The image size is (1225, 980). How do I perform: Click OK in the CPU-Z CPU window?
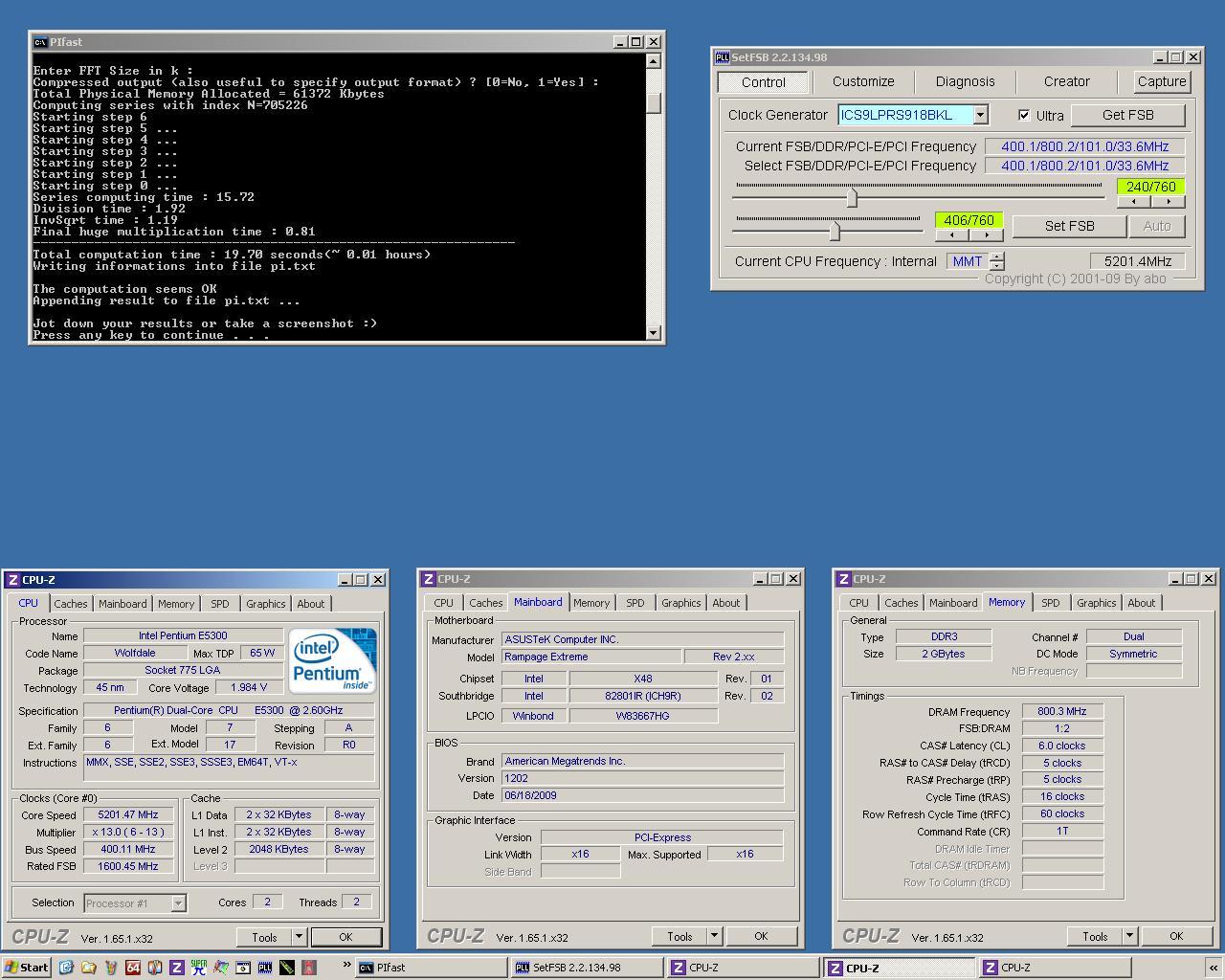click(345, 937)
